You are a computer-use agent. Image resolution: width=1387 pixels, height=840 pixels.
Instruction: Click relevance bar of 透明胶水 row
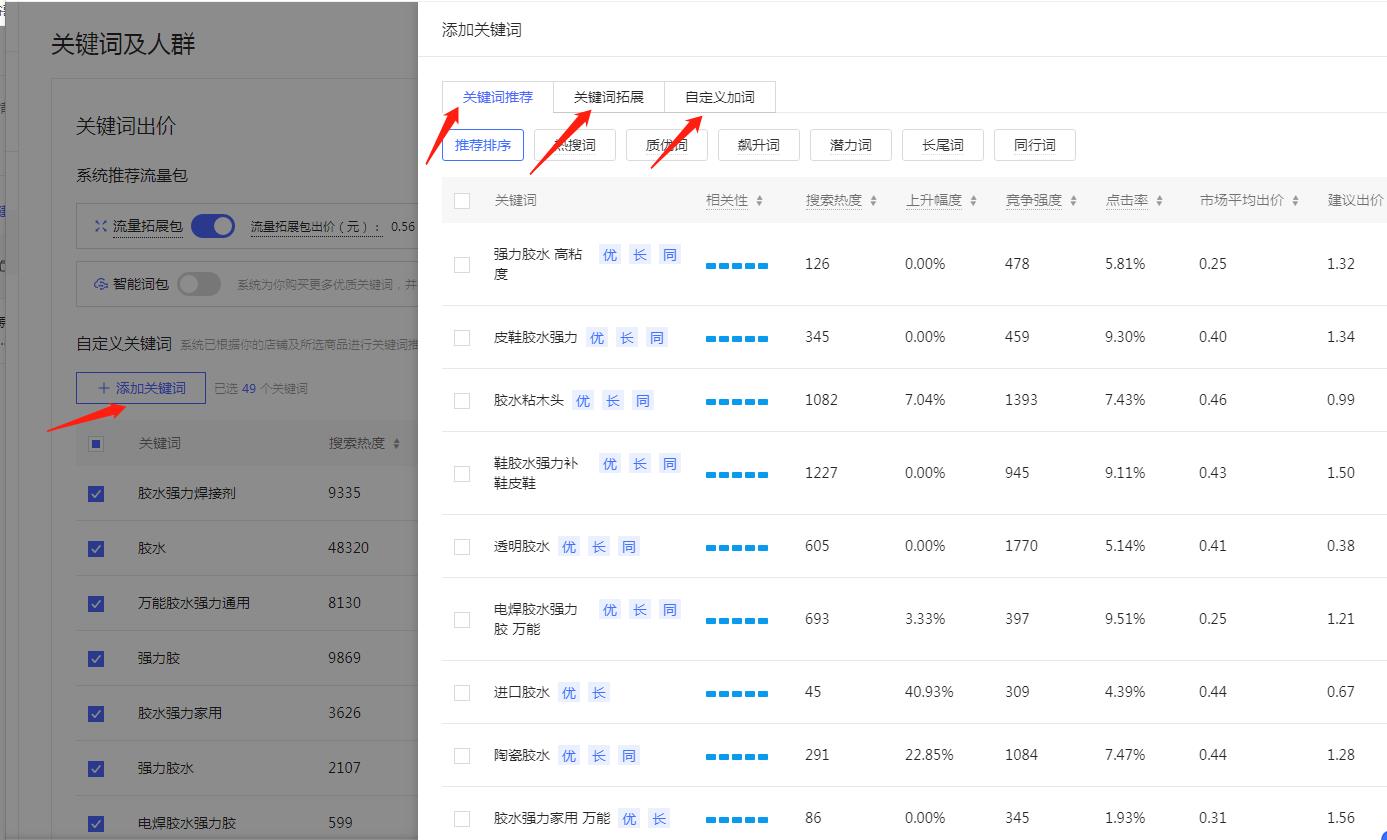pos(737,548)
